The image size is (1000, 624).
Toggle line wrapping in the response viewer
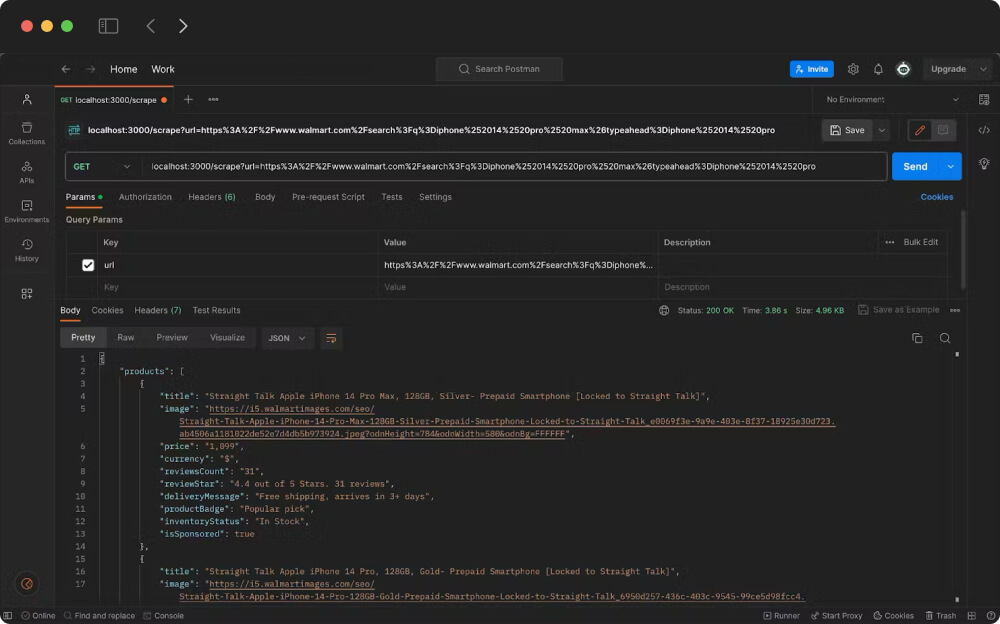[331, 339]
